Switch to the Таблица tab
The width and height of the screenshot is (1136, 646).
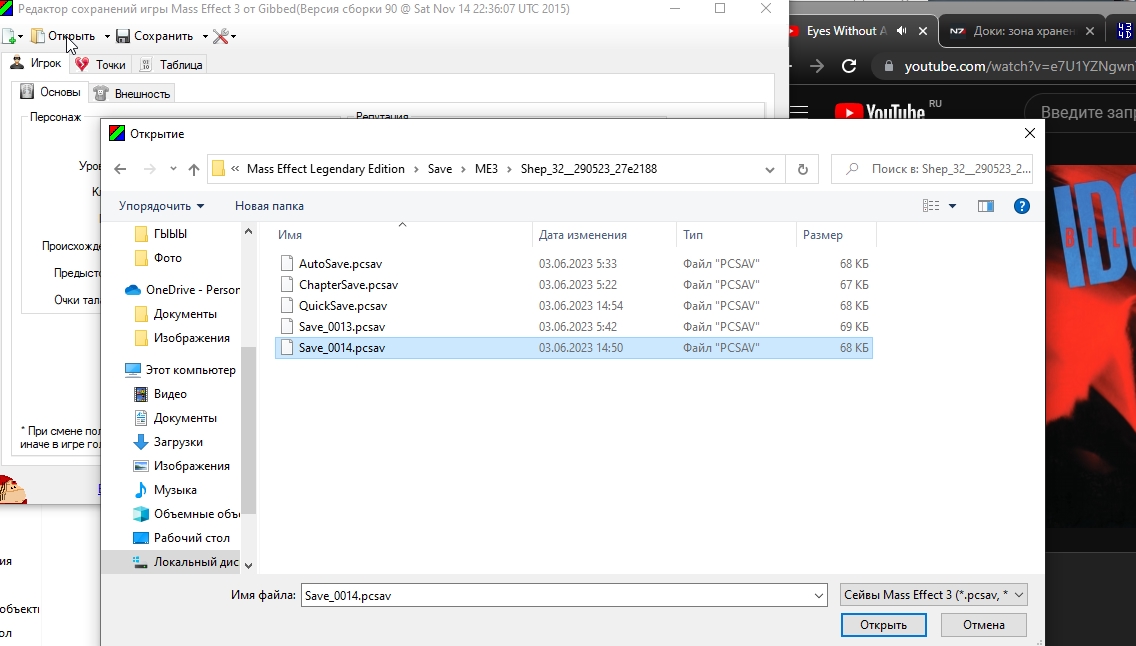point(171,64)
